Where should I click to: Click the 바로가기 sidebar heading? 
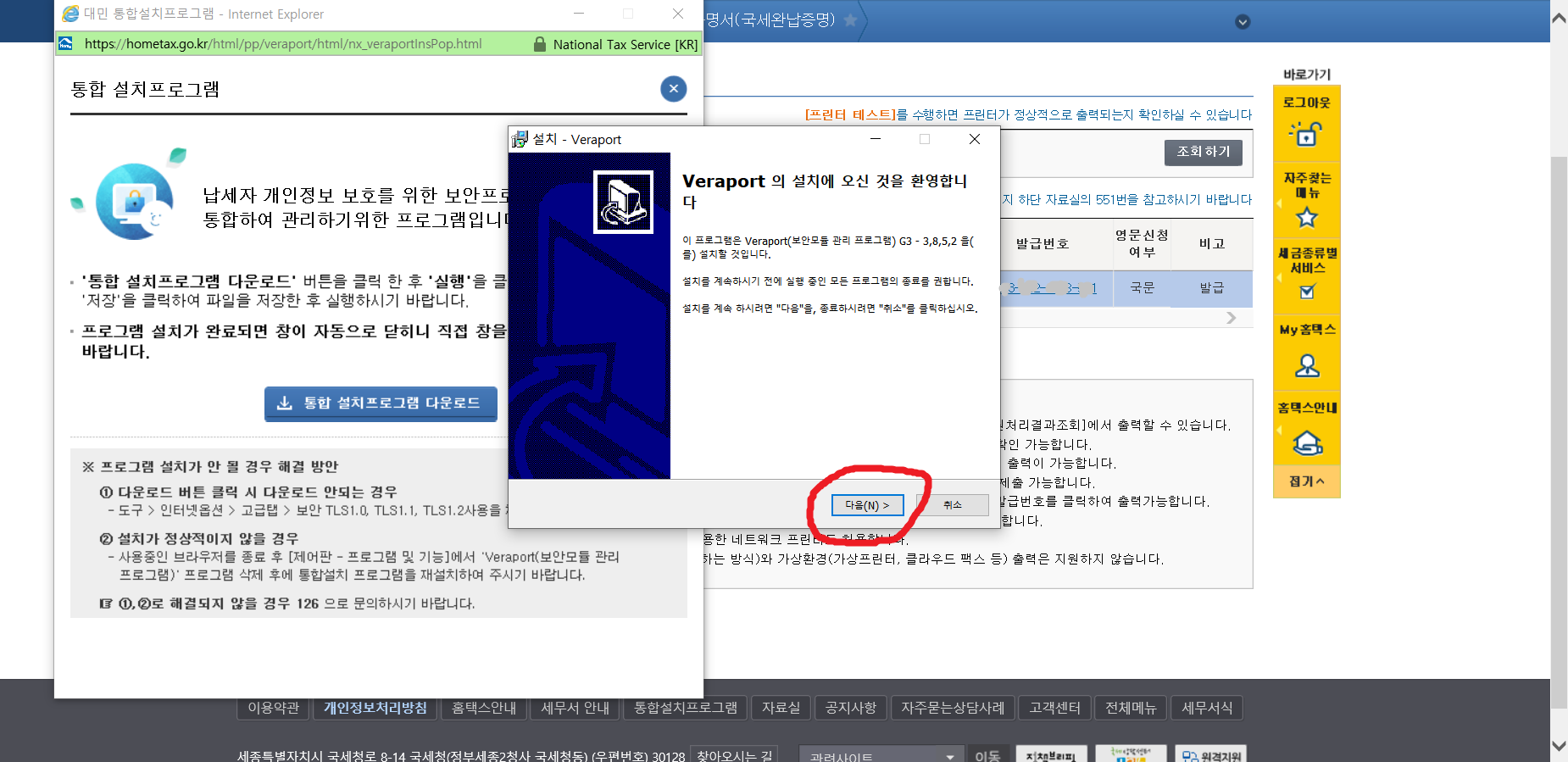point(1306,75)
